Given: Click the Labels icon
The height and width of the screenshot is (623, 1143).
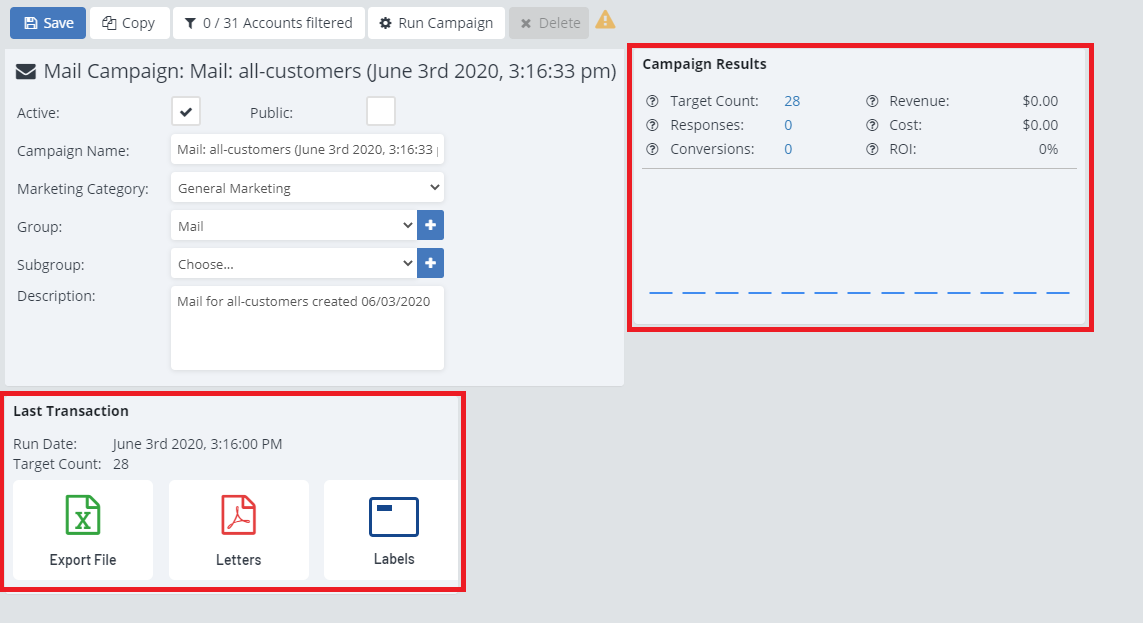Looking at the screenshot, I should click(x=393, y=517).
